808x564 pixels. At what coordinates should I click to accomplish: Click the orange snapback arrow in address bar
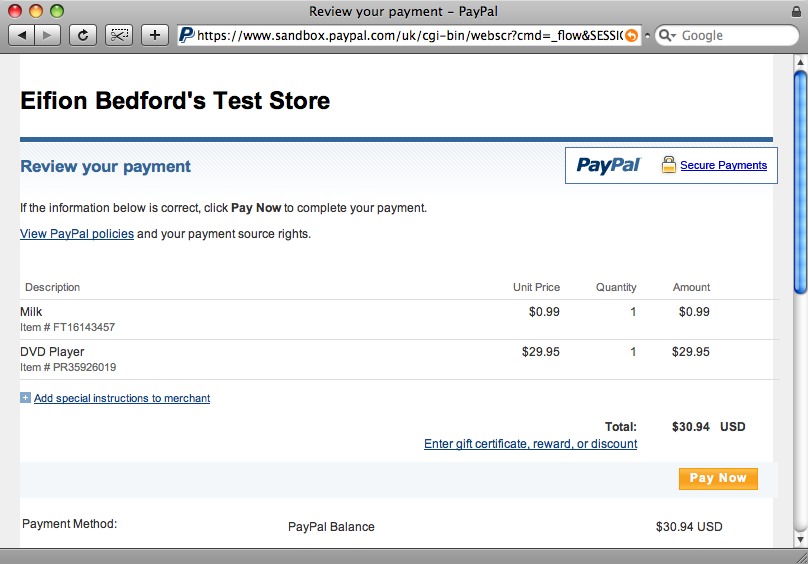pos(631,36)
